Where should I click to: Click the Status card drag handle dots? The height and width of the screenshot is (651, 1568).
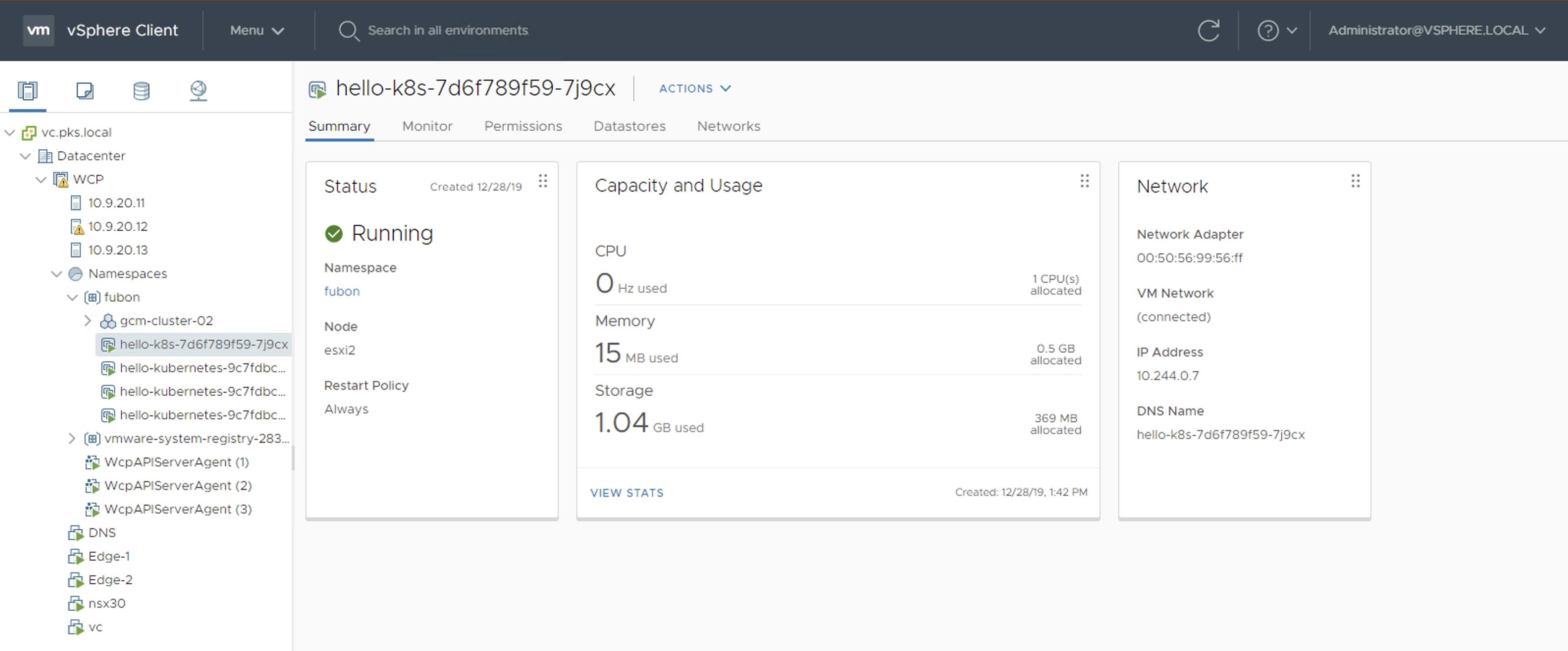pyautogui.click(x=543, y=181)
